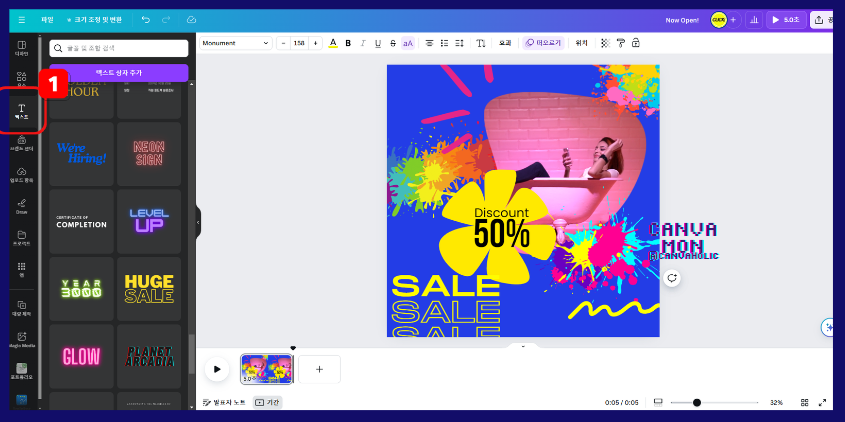Click the zoom slider handle
Viewport: 845px width, 422px height.
[x=697, y=403]
